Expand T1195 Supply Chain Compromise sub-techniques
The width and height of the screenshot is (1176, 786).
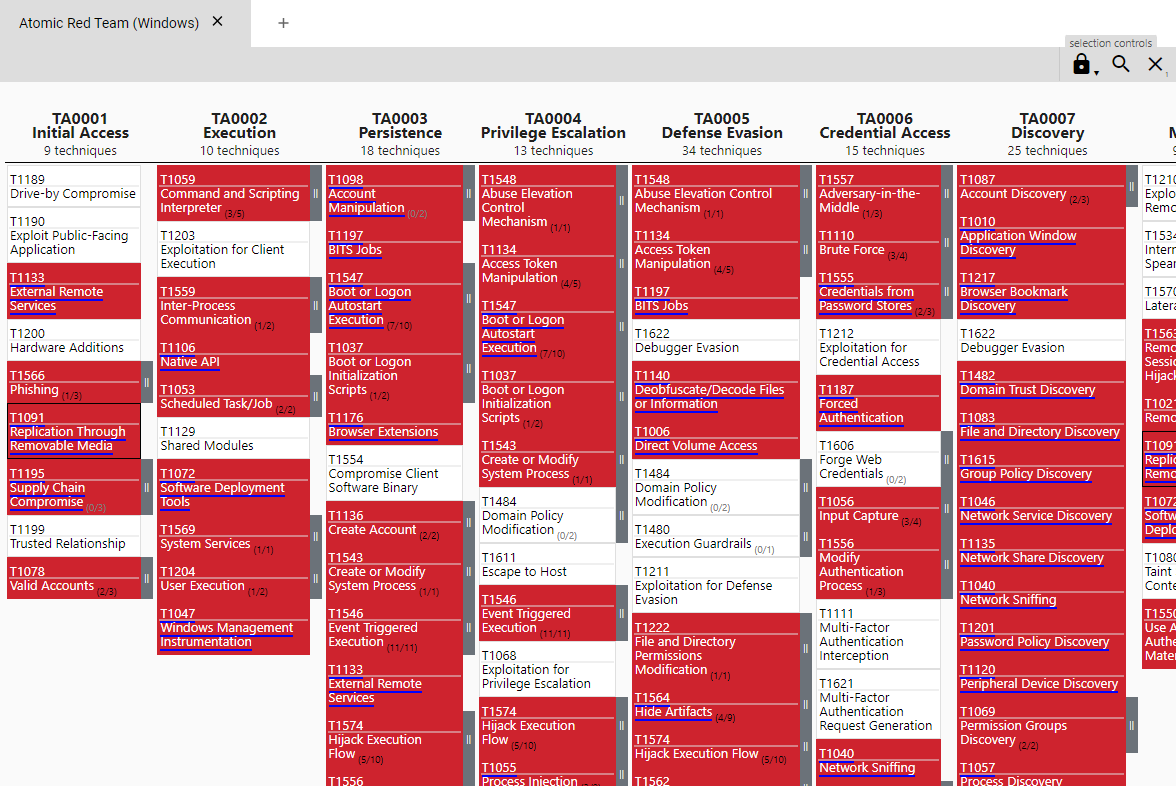point(147,488)
